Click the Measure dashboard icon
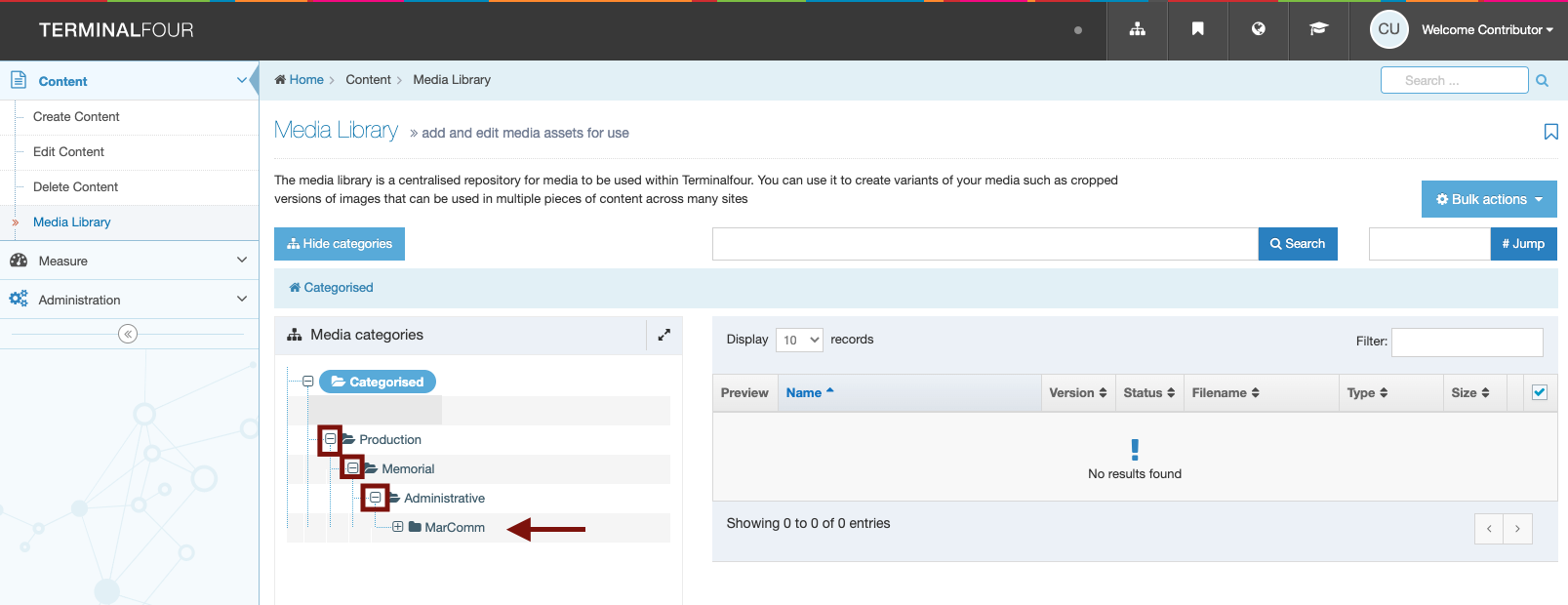1568x605 pixels. point(19,261)
